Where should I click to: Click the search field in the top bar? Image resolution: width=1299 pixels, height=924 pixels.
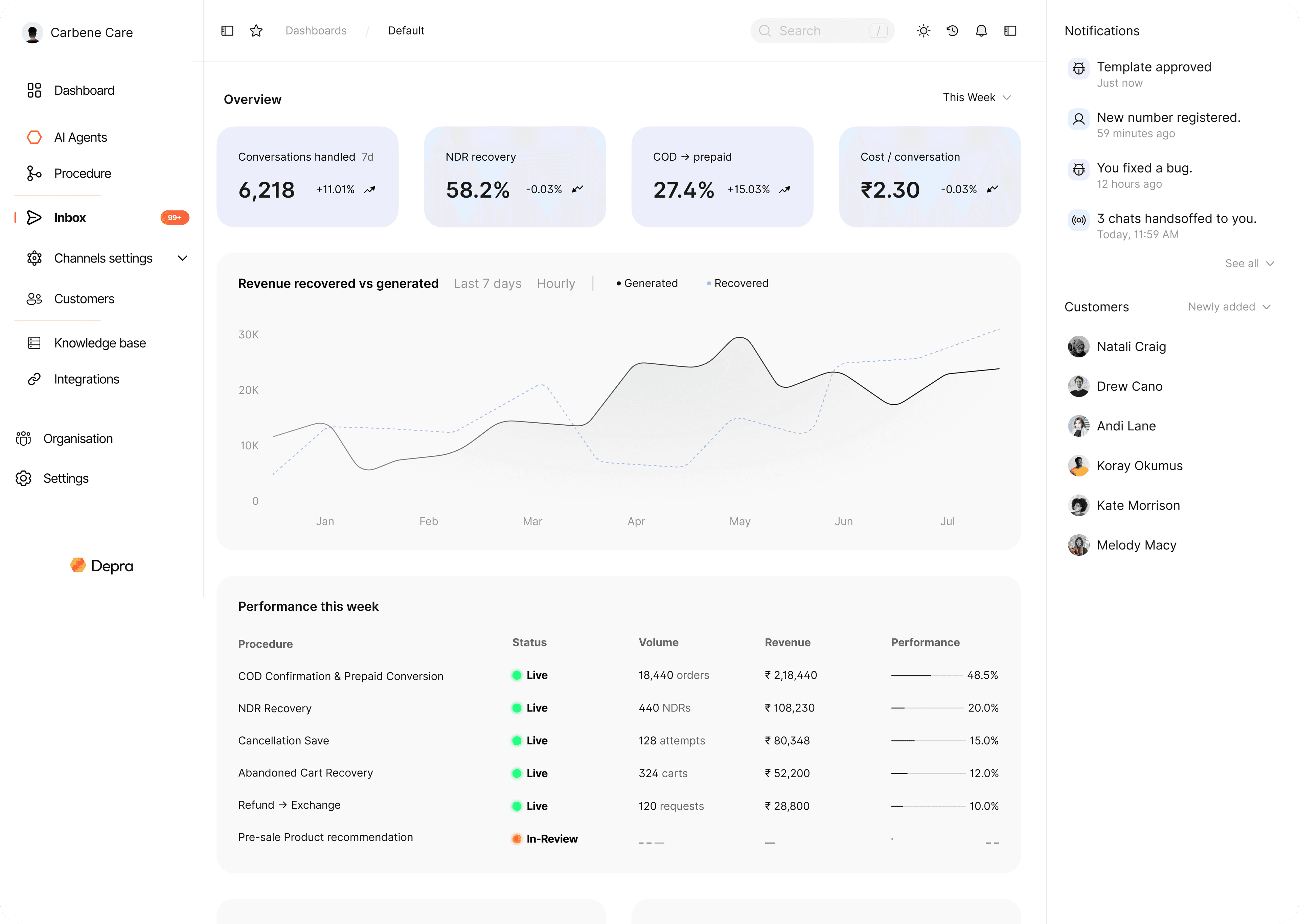pyautogui.click(x=822, y=31)
